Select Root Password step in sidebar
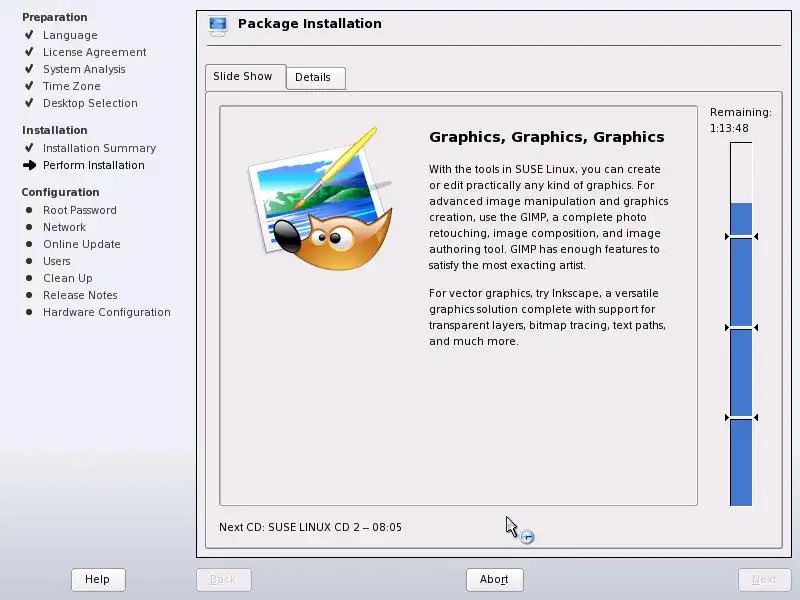Screen dimensions: 800x600 80,210
